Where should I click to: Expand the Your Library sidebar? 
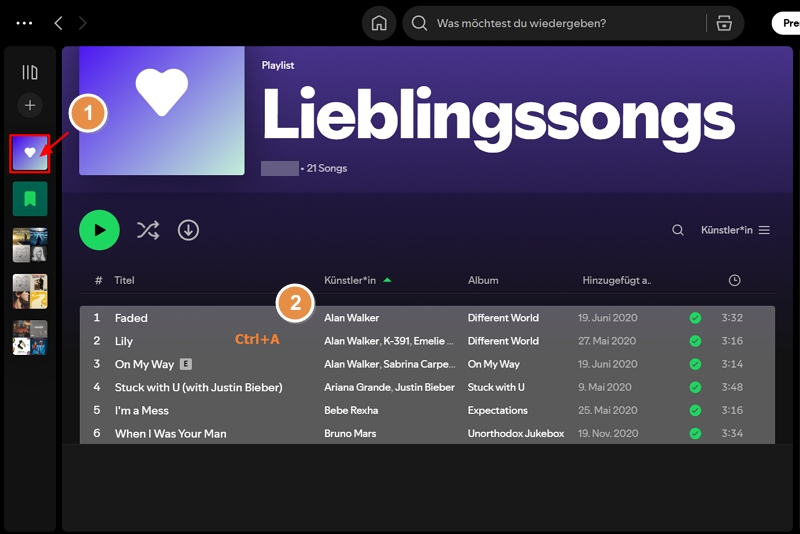point(30,72)
